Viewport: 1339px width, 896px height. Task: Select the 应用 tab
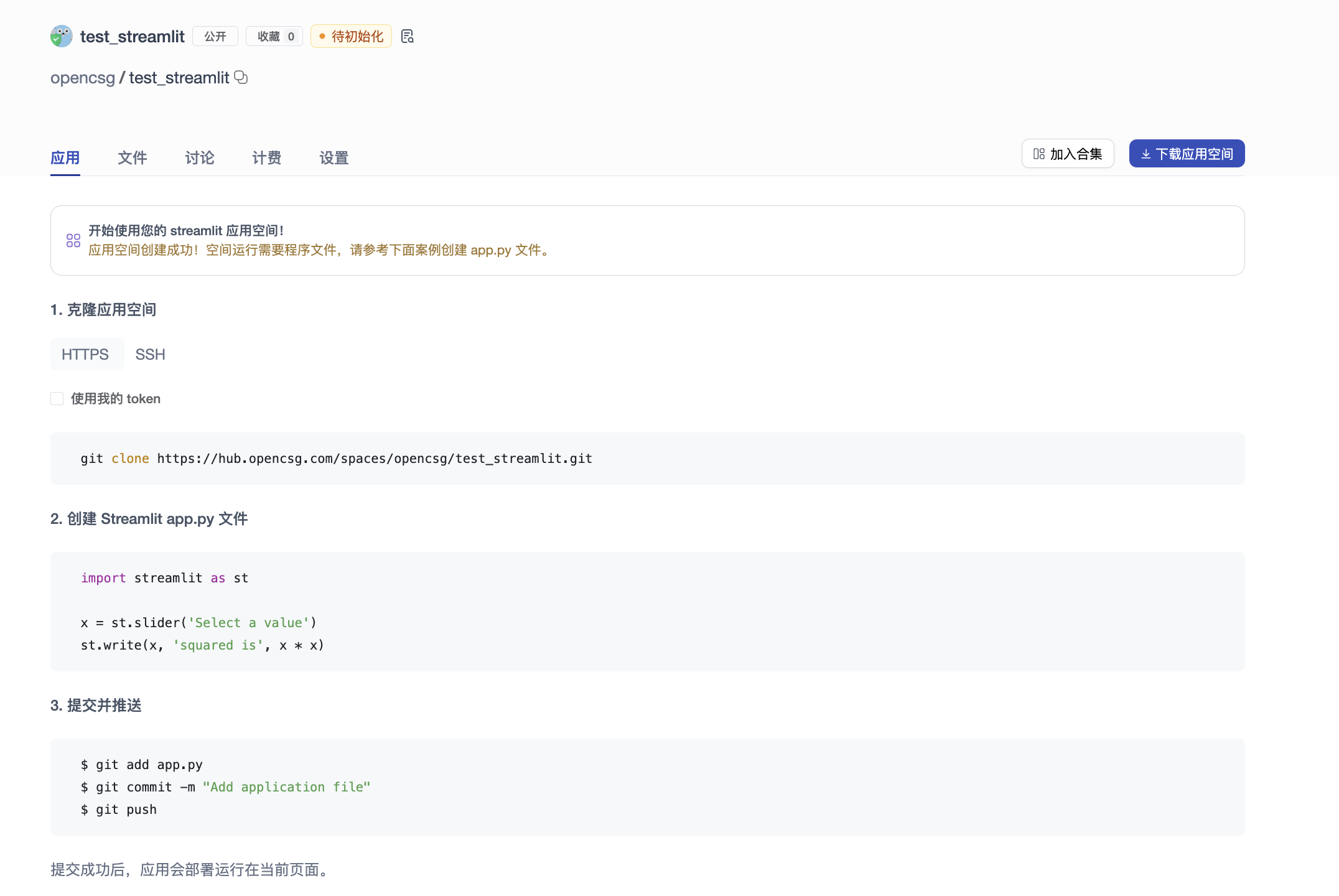(65, 158)
